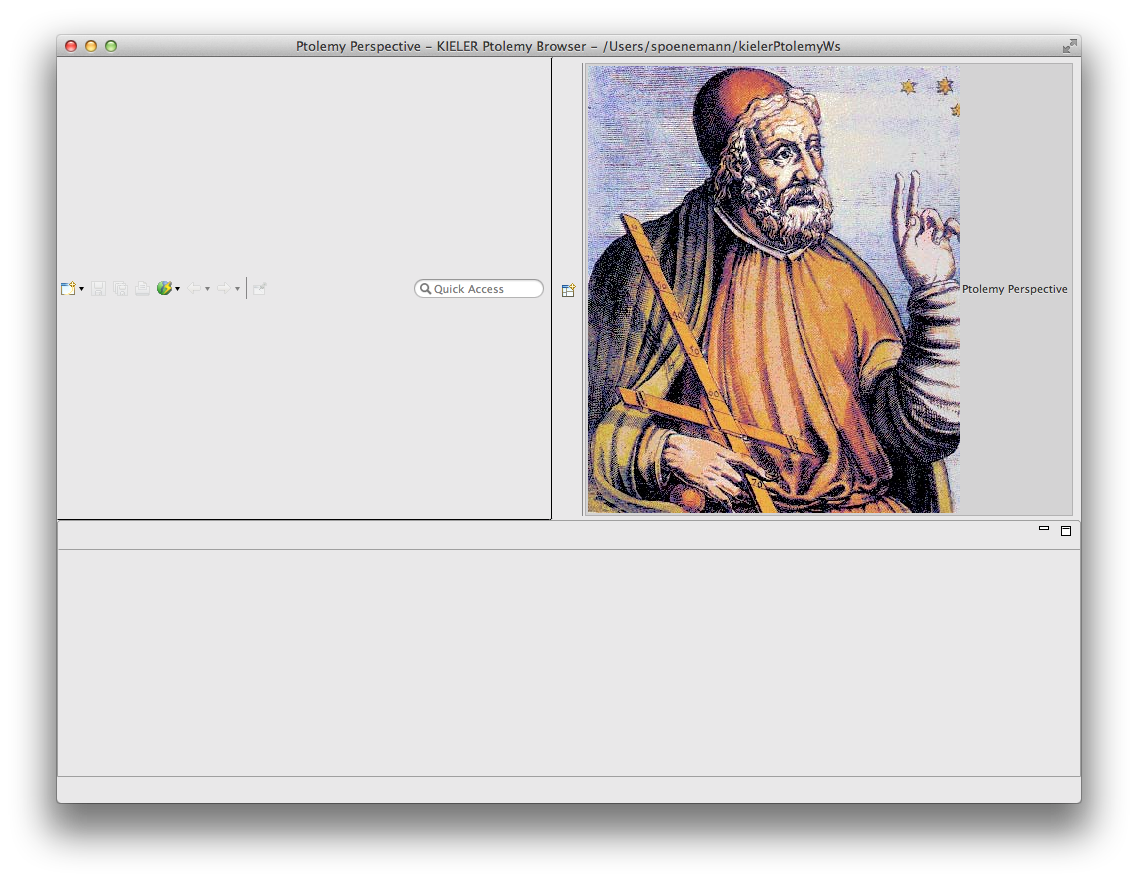Navigate back with the left arrow icon

tap(194, 288)
